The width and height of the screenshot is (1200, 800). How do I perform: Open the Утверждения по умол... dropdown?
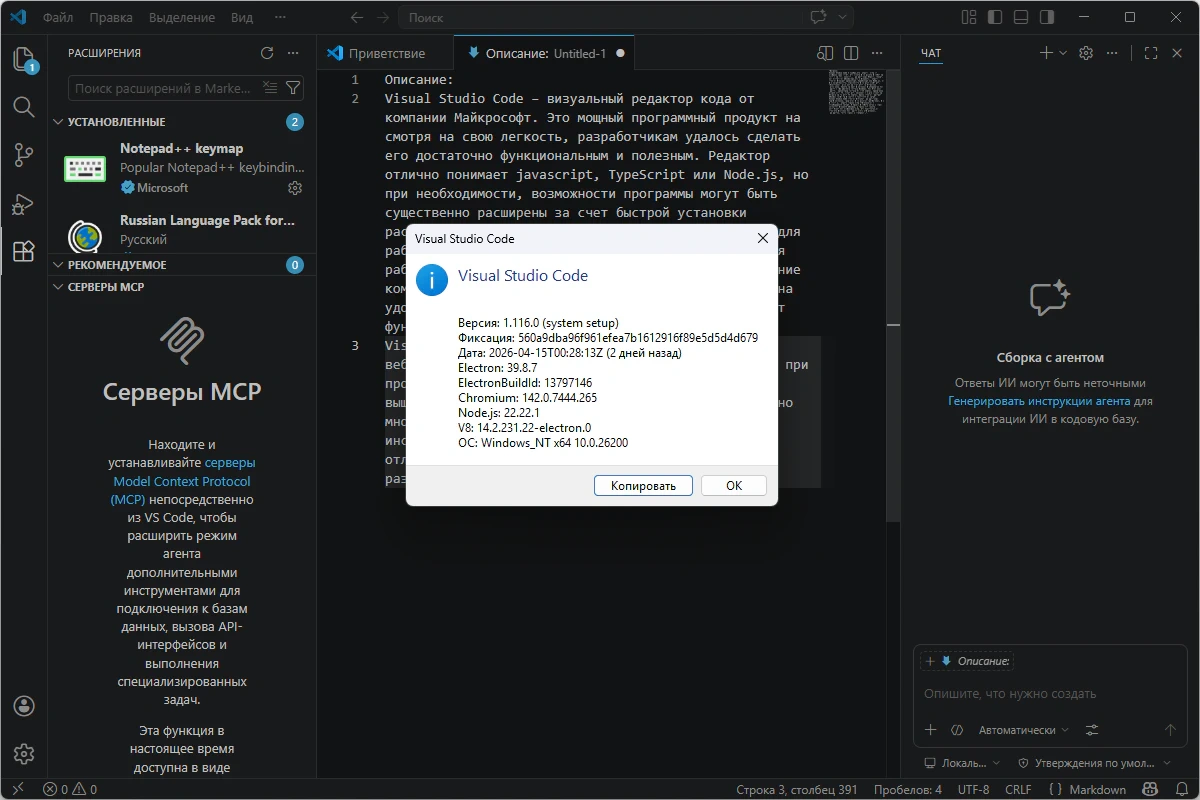(x=1094, y=763)
